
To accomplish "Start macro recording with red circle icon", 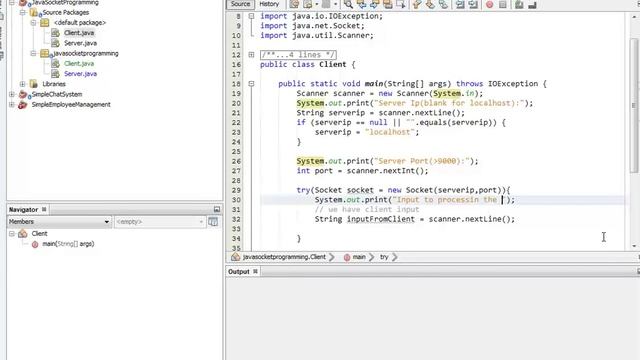I will tap(489, 4).
